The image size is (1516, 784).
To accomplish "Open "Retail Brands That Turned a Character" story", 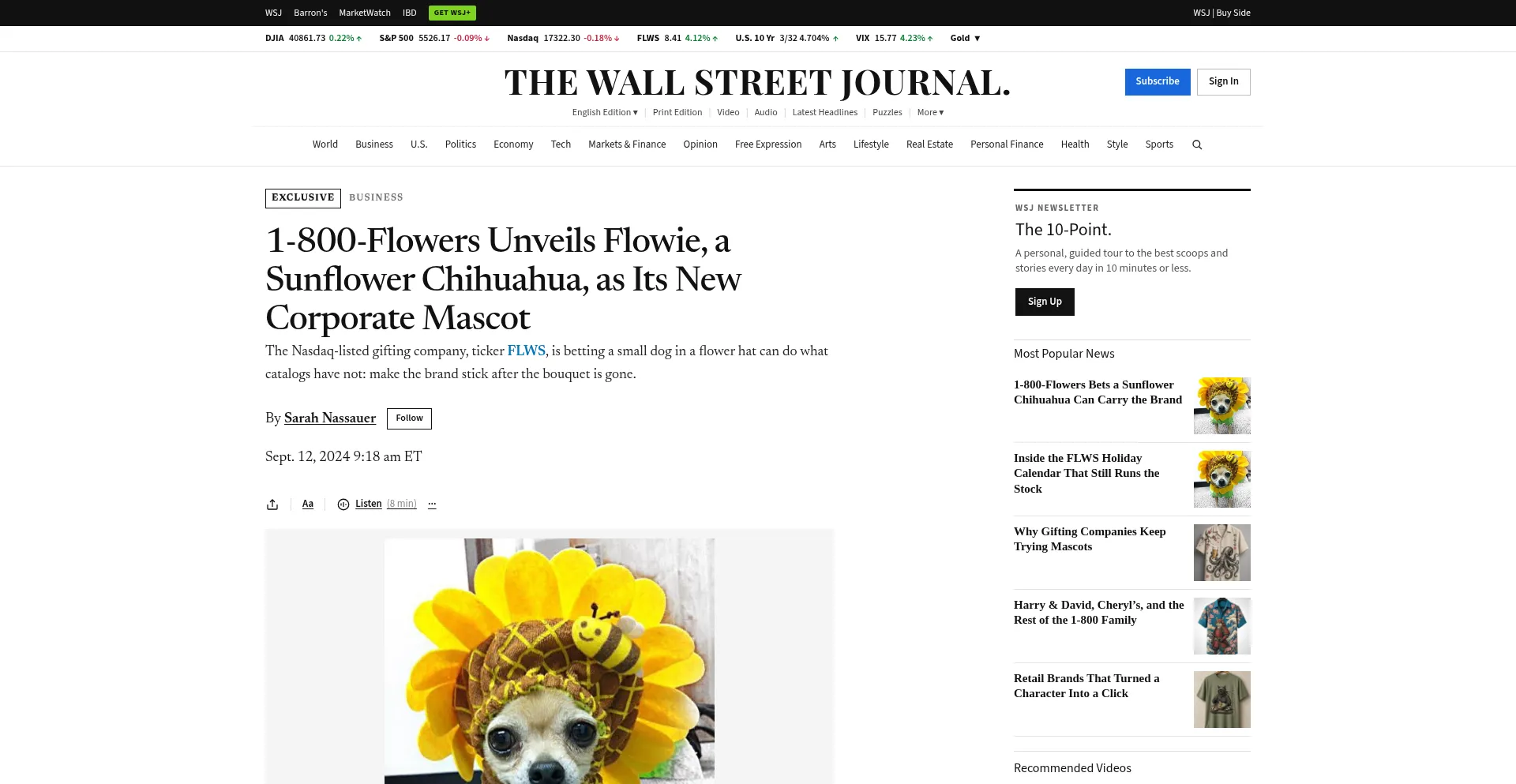I will (1086, 686).
